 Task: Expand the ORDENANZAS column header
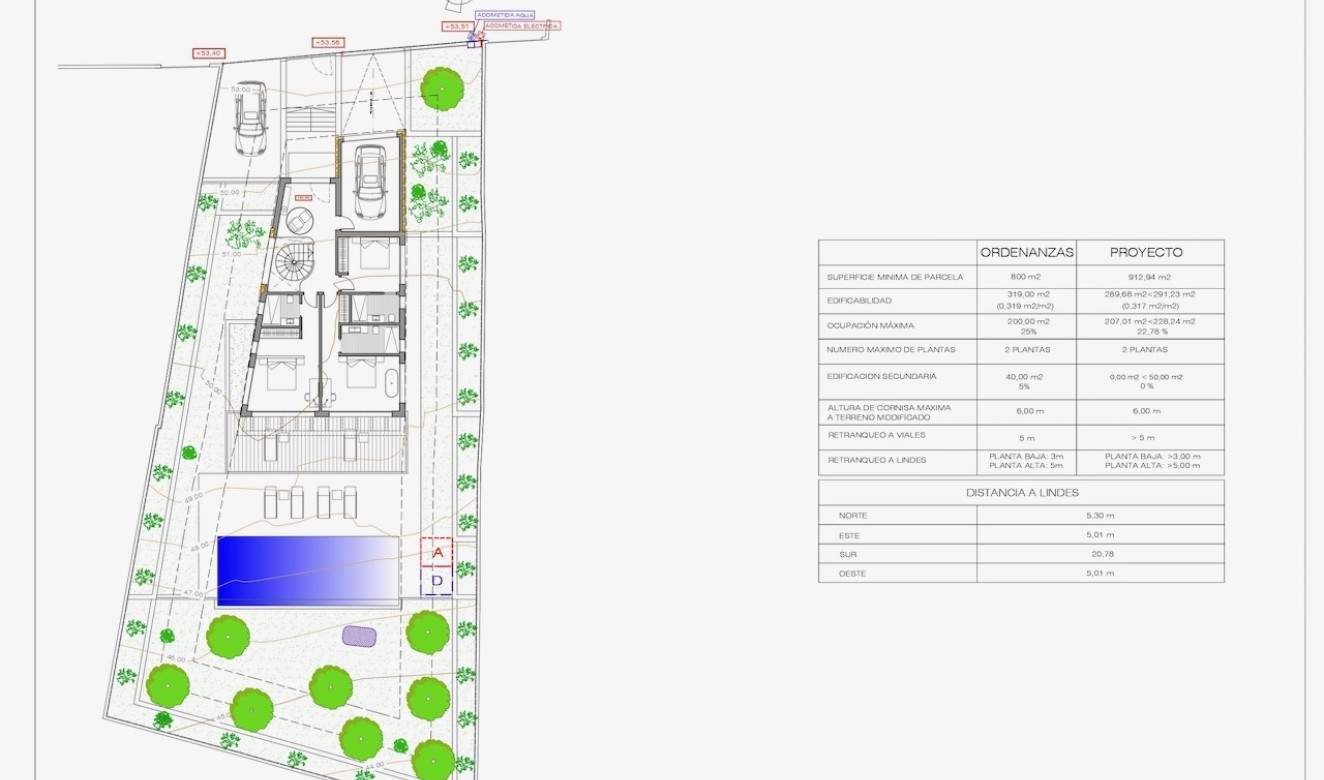1028,253
